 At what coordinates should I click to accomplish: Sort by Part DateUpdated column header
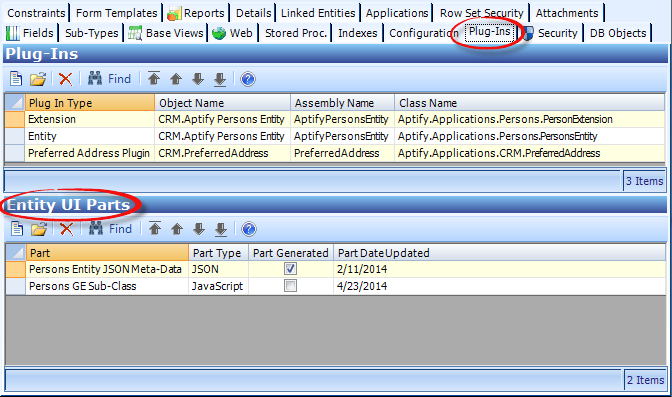(500, 253)
